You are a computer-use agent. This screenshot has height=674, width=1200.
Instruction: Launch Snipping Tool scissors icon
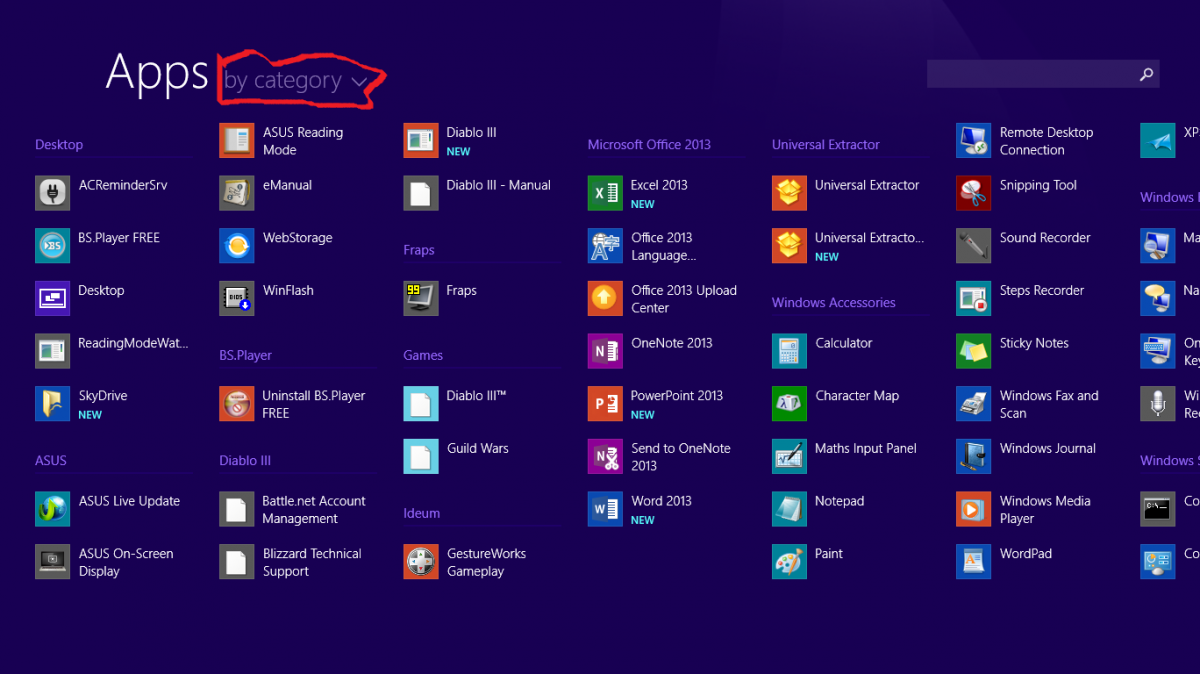point(974,193)
